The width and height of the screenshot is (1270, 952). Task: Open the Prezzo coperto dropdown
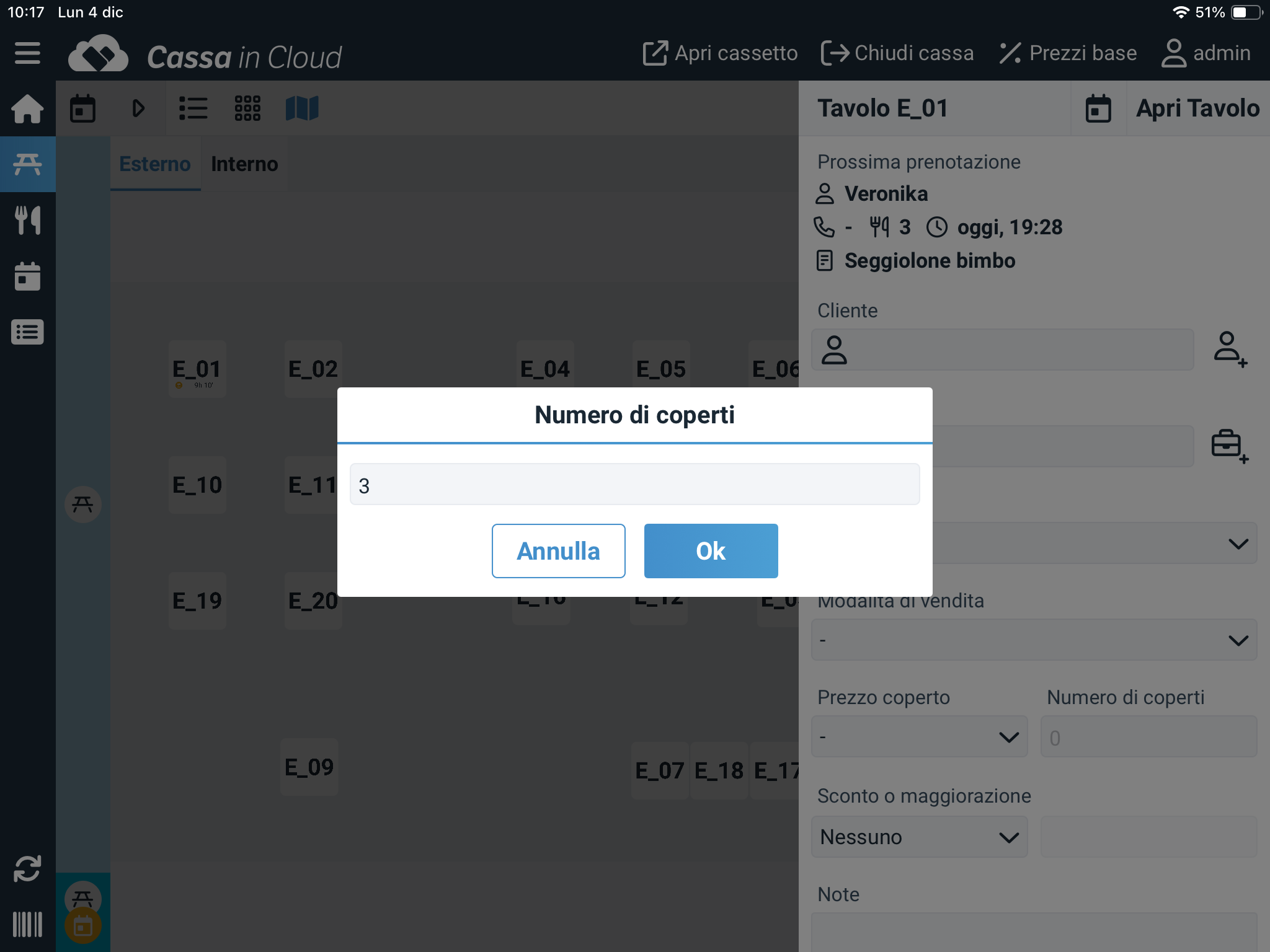coord(919,736)
